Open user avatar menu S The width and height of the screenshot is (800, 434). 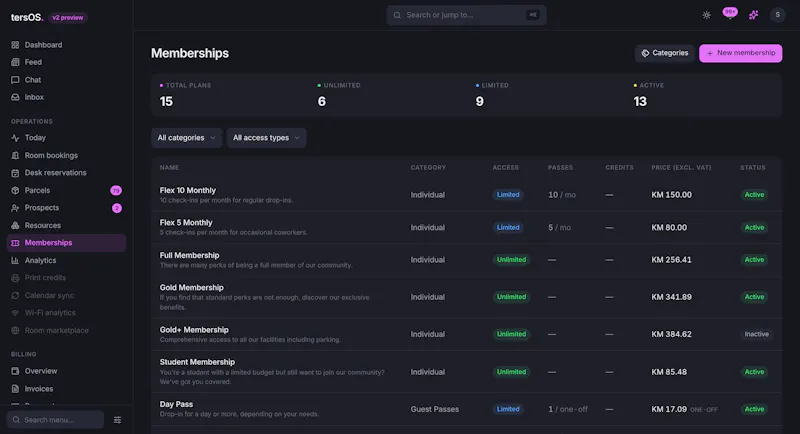778,15
